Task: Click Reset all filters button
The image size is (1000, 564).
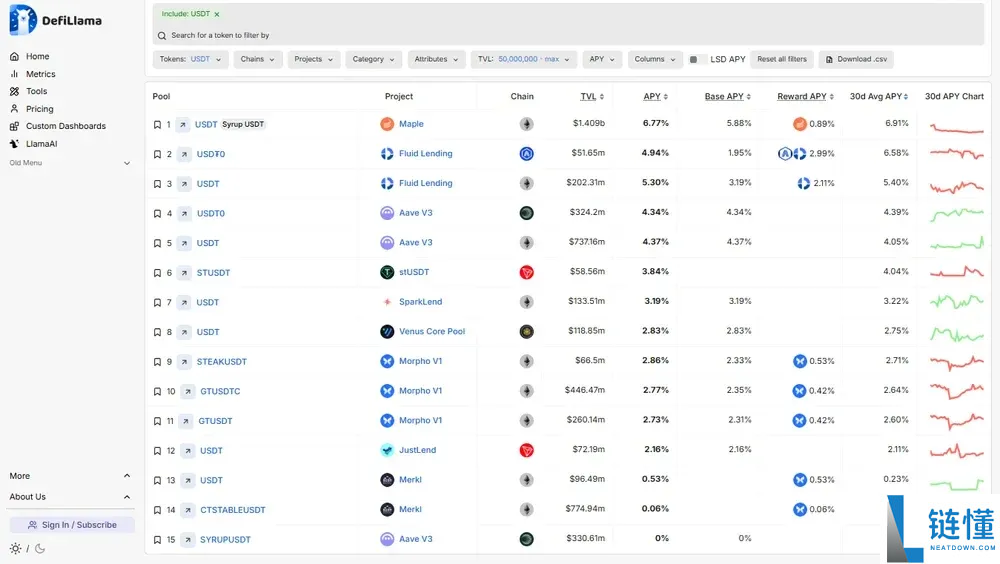Action: tap(782, 59)
